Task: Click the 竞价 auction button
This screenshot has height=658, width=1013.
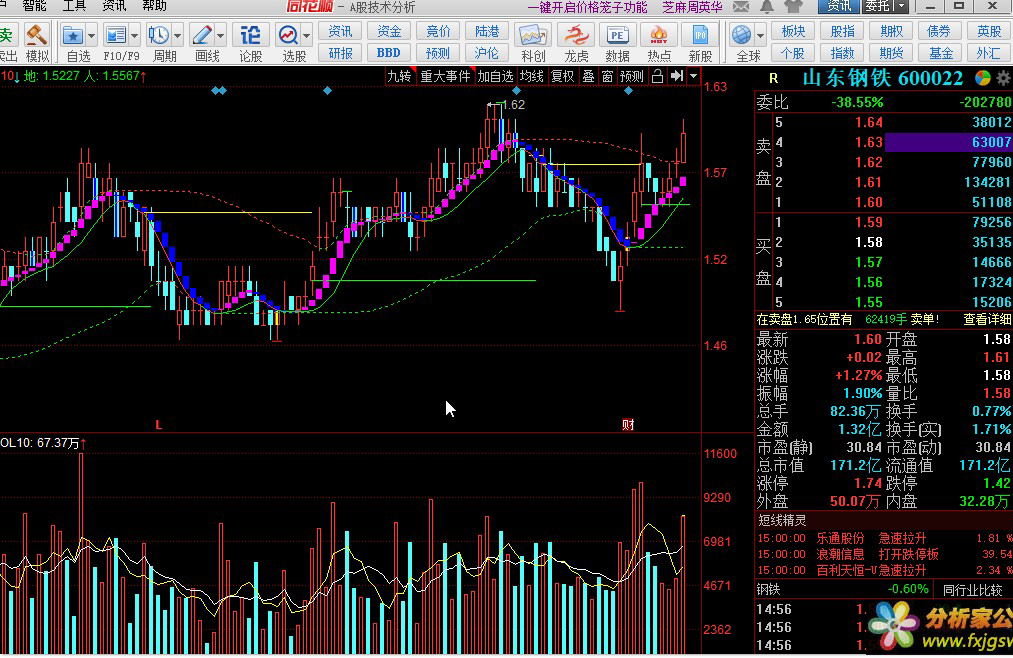Action: [438, 31]
